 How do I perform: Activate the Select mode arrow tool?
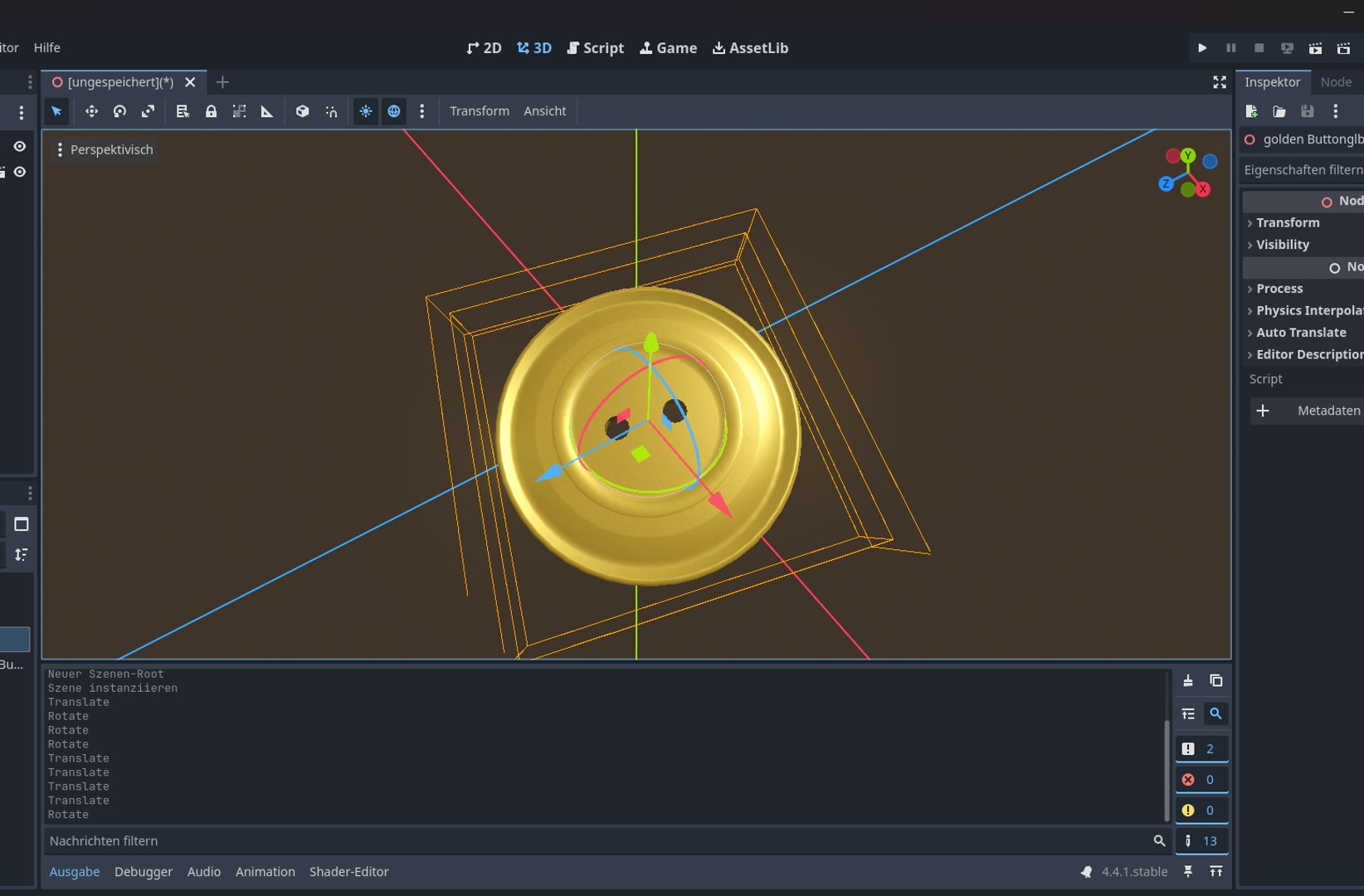(56, 111)
